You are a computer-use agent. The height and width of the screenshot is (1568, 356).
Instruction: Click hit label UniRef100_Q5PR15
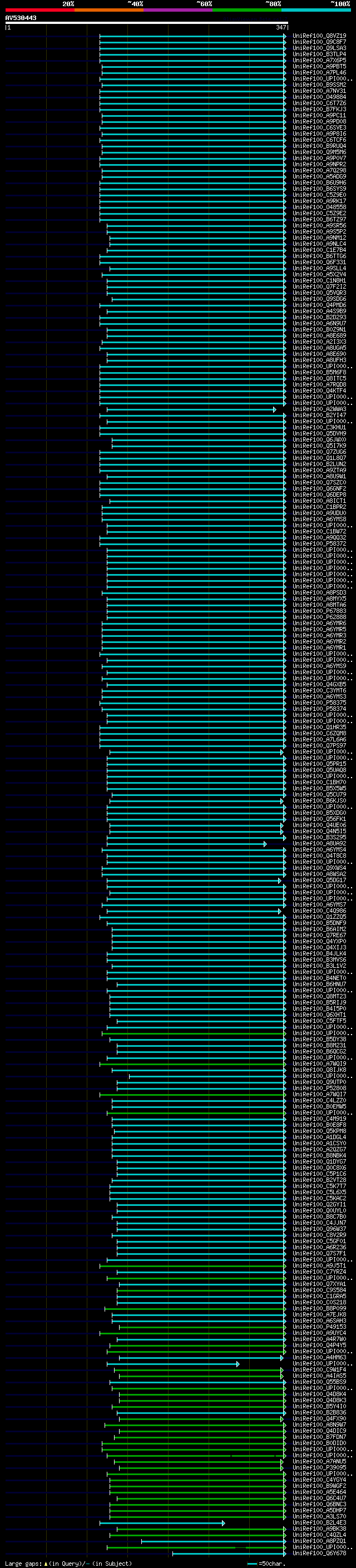319,764
